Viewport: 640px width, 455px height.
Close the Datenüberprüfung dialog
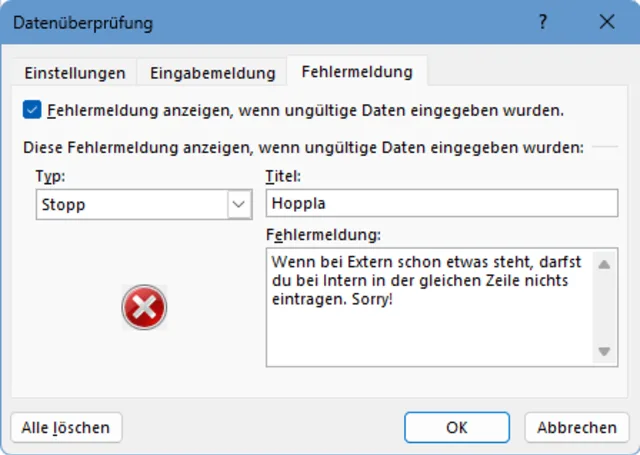click(x=606, y=22)
